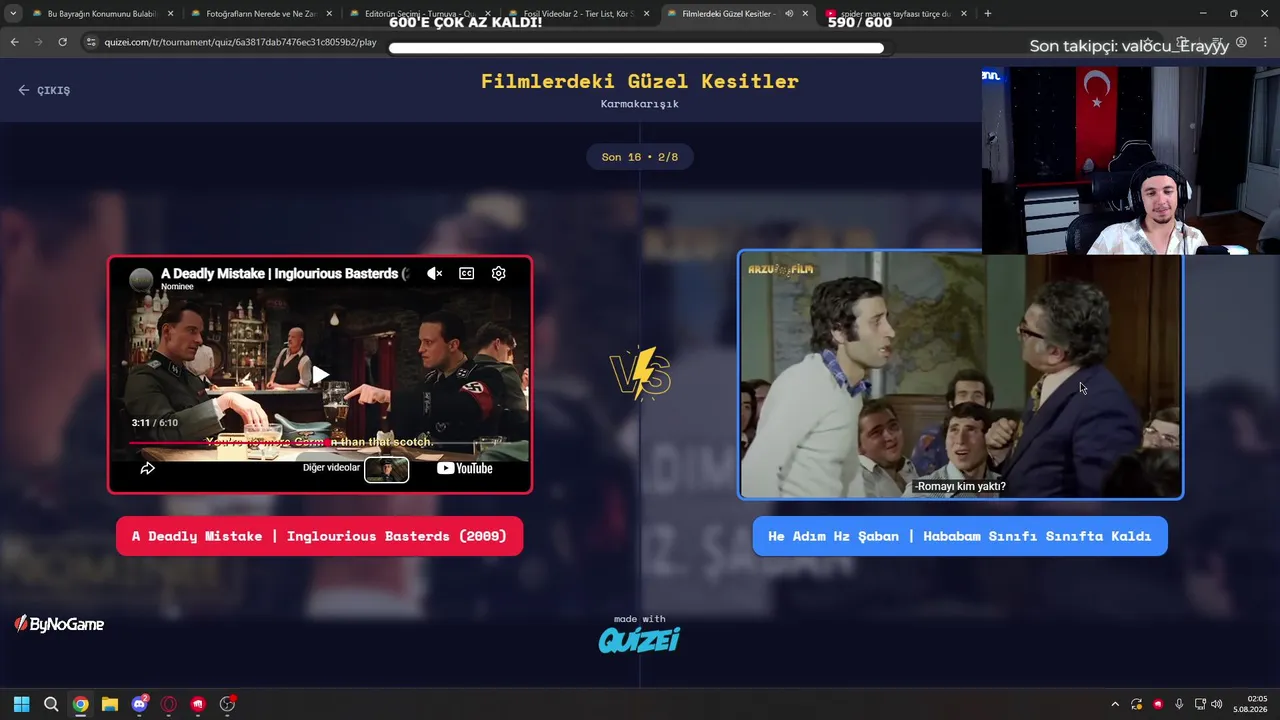Close the 'Fotoğrafların Nerede' tab
This screenshot has width=1280, height=720.
329,14
